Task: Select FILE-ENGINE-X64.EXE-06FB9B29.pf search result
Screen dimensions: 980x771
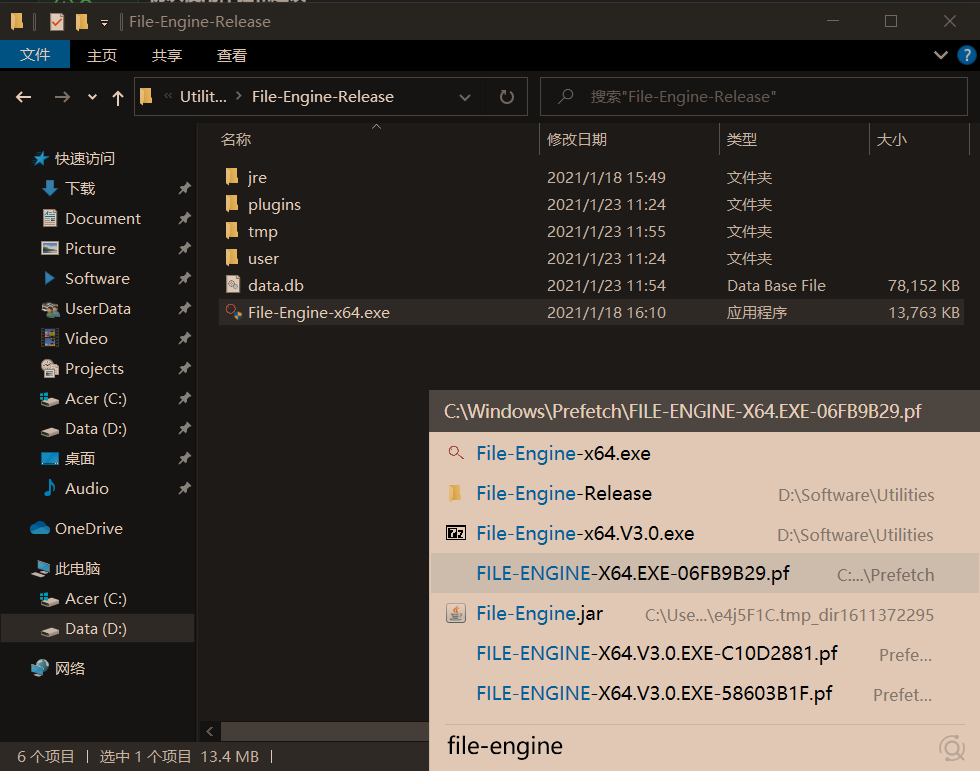Action: click(704, 573)
